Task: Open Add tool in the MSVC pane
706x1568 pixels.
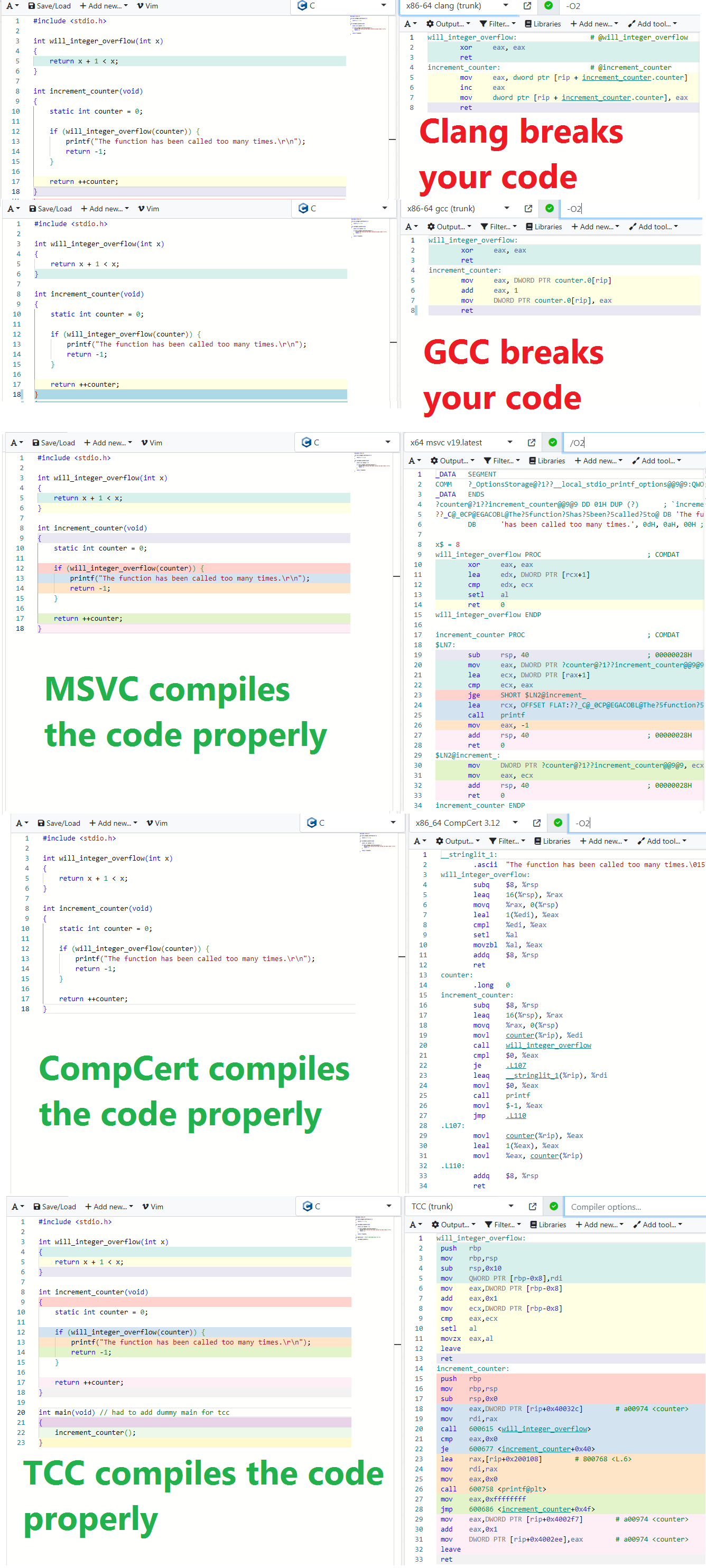Action: pos(657,461)
